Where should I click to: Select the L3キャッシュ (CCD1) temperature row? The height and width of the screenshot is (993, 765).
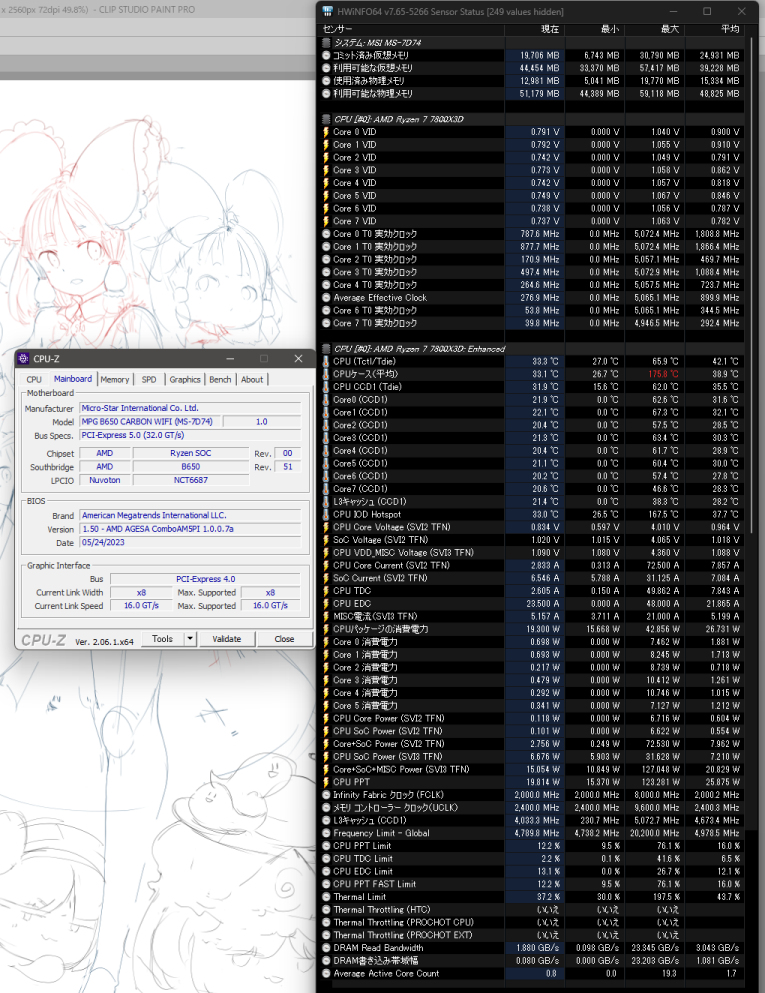pyautogui.click(x=532, y=502)
